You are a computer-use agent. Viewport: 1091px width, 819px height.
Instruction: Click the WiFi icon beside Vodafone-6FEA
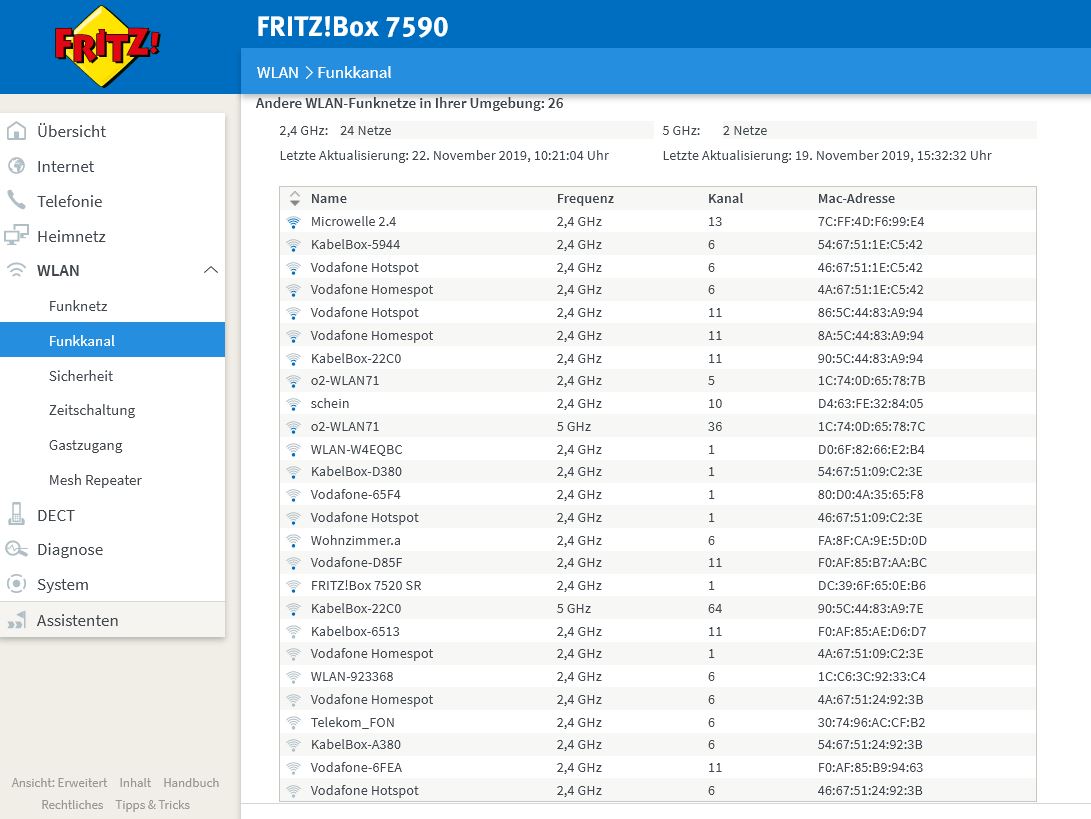point(294,768)
